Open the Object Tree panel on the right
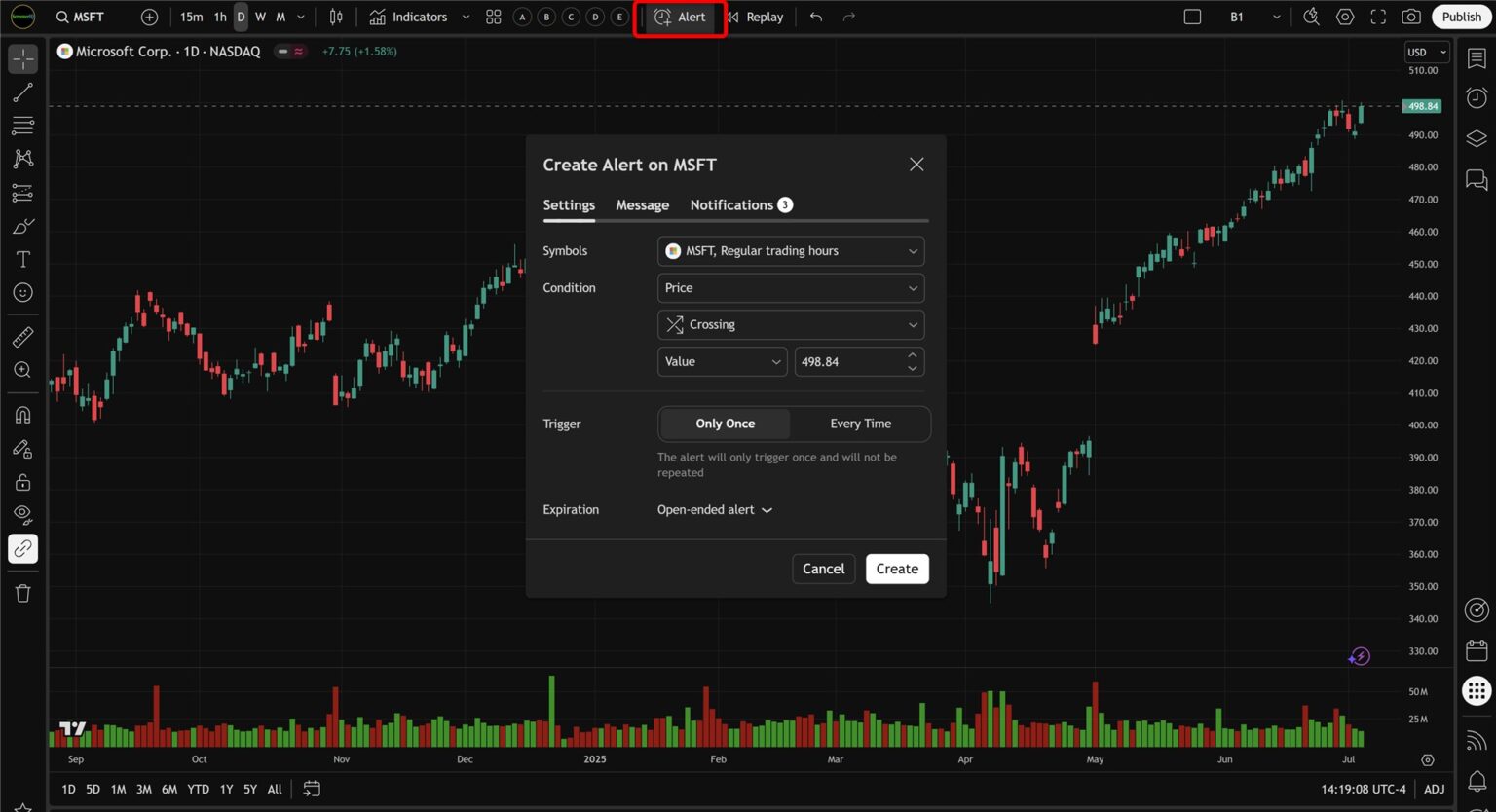 click(x=1476, y=139)
